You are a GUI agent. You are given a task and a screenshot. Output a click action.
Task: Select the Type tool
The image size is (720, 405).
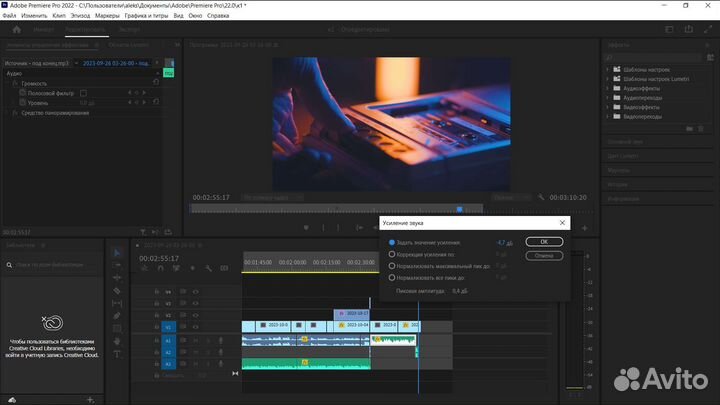pyautogui.click(x=117, y=354)
